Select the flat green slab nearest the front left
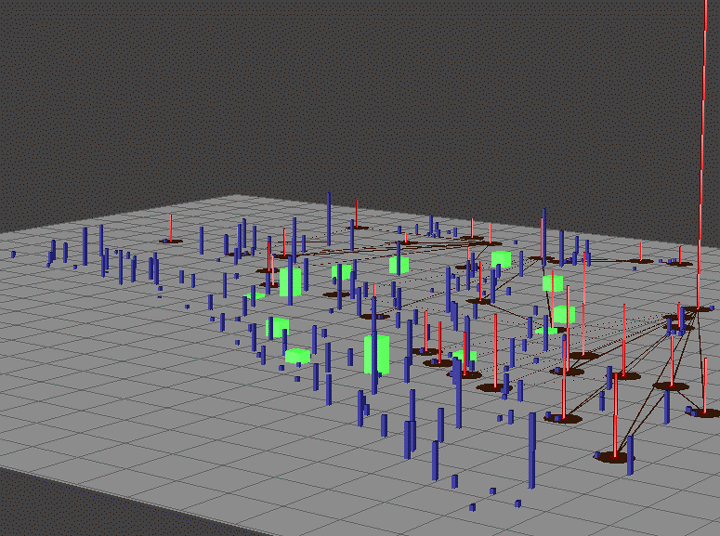720x536 pixels. [x=298, y=356]
